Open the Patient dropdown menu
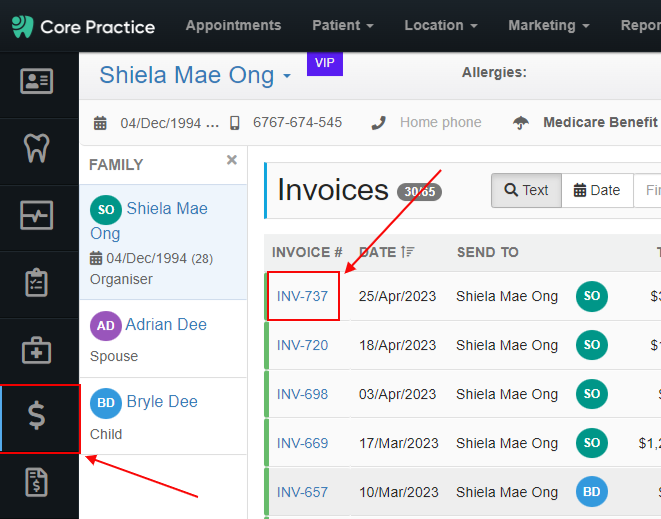Image resolution: width=661 pixels, height=519 pixels. point(343,26)
